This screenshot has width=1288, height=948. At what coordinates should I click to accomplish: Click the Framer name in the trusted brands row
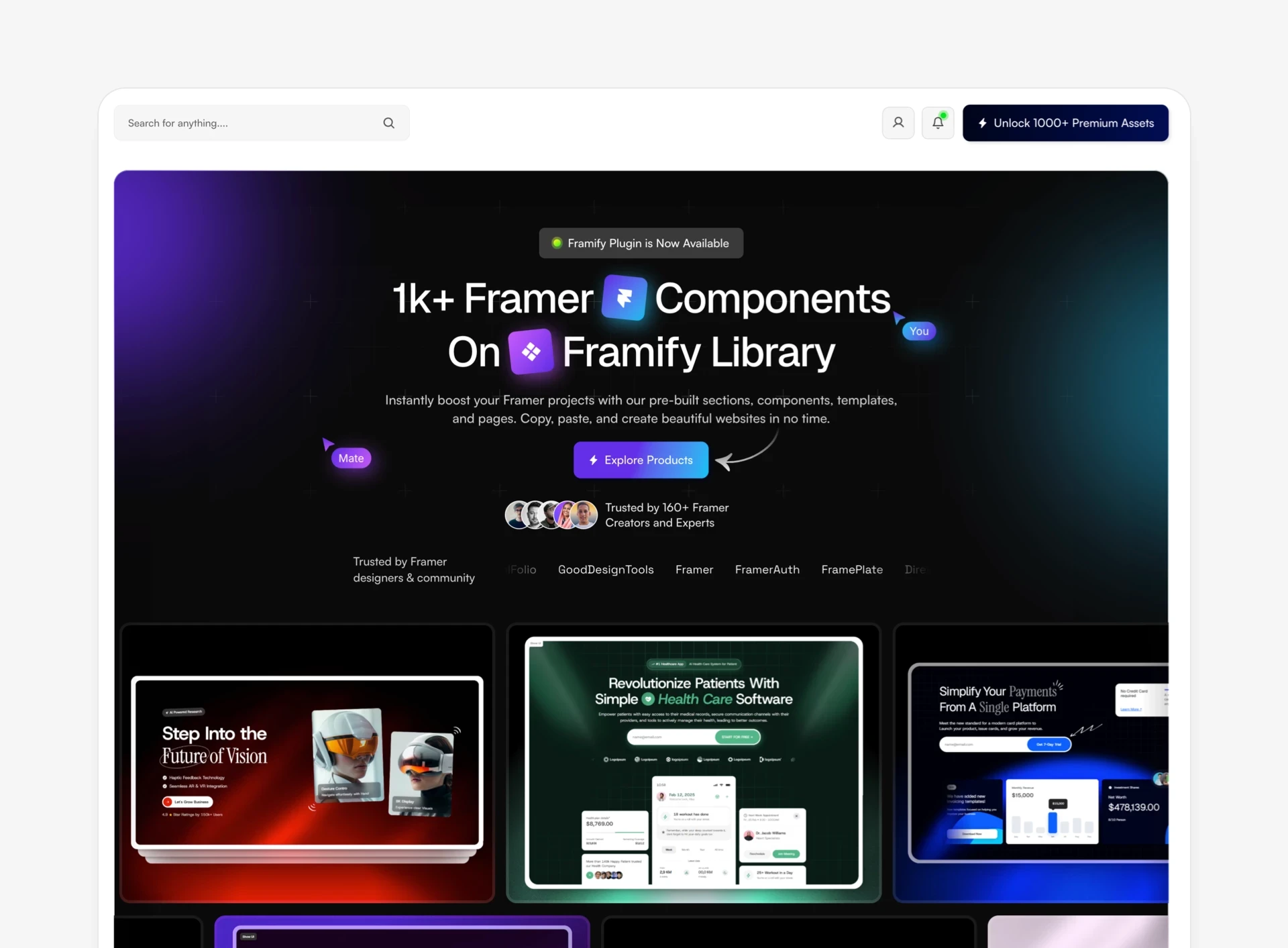[694, 569]
